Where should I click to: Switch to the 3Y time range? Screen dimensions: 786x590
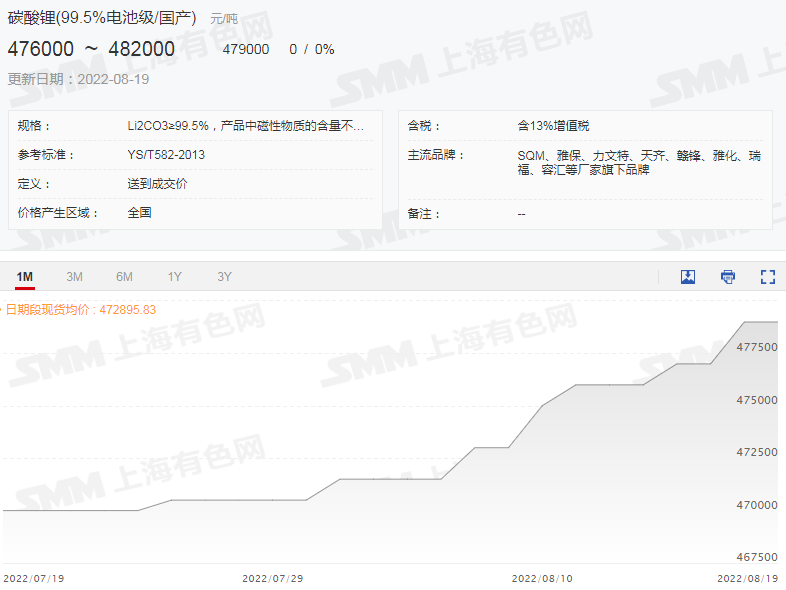[224, 277]
